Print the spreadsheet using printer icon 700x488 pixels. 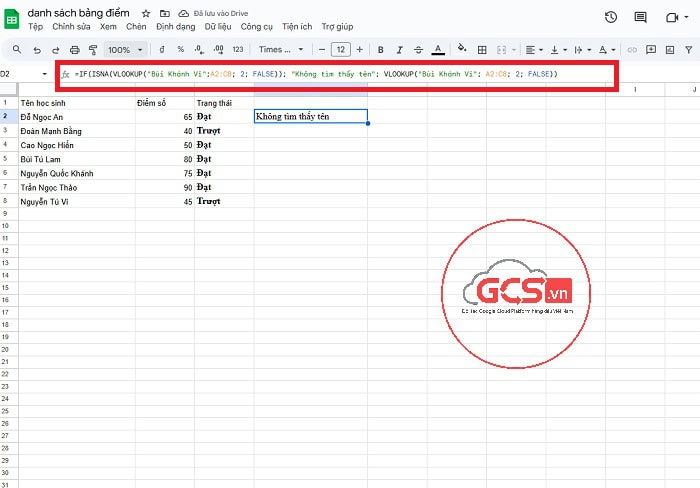(74, 49)
